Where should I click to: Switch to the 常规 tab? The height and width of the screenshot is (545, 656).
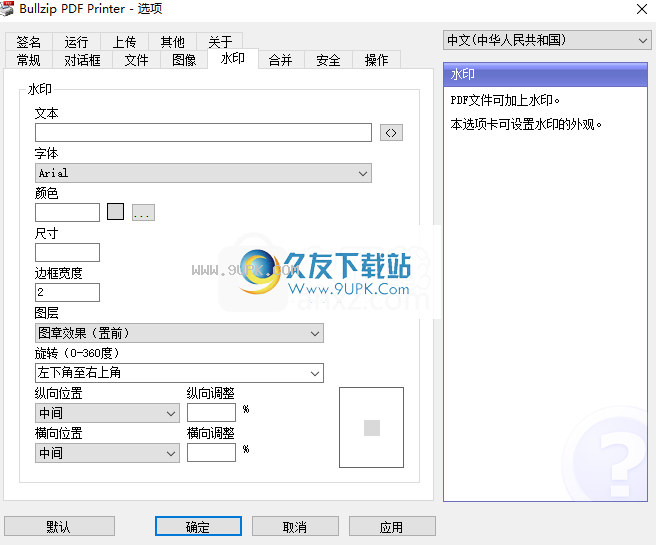(28, 60)
